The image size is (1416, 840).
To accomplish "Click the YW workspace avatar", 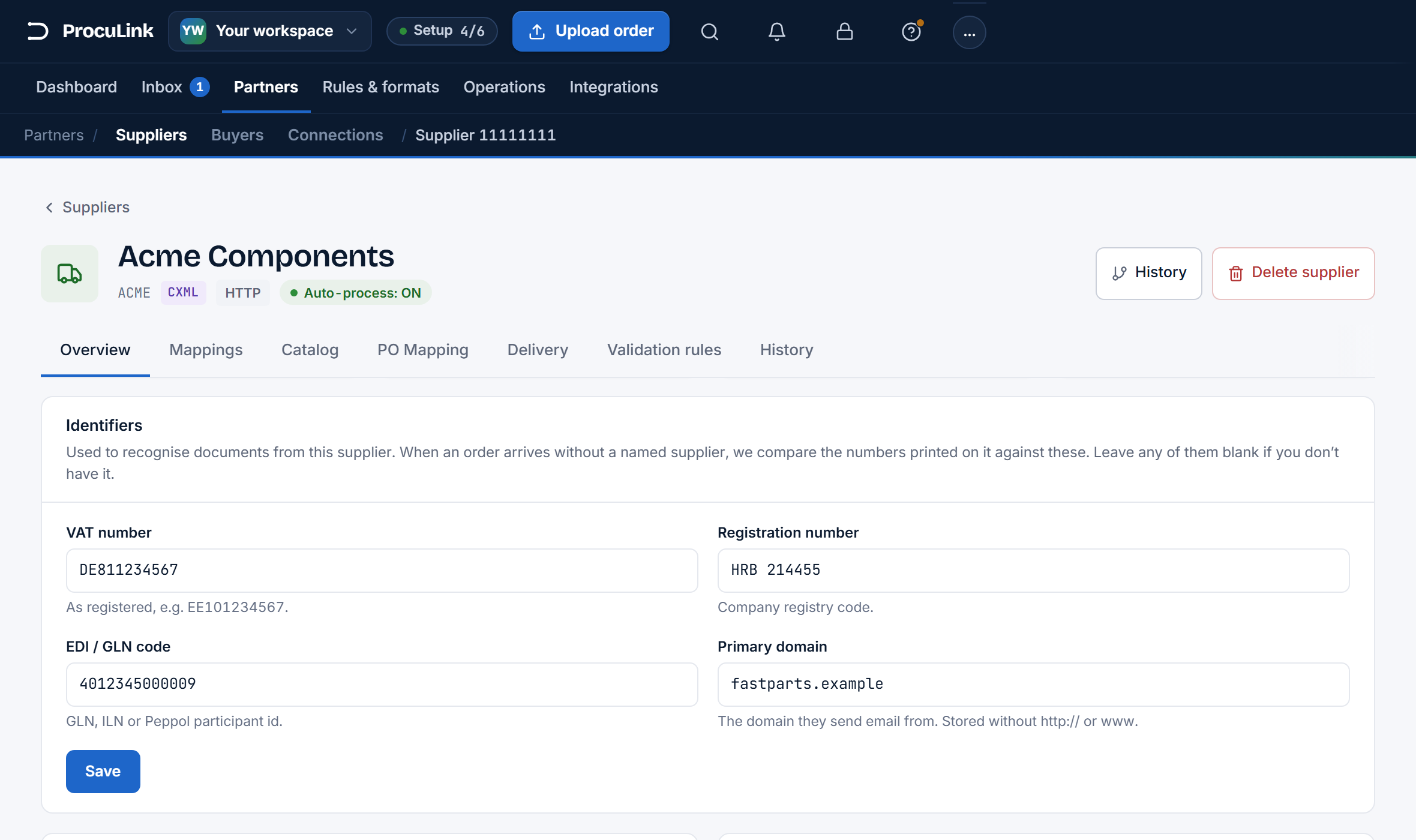I will point(193,31).
